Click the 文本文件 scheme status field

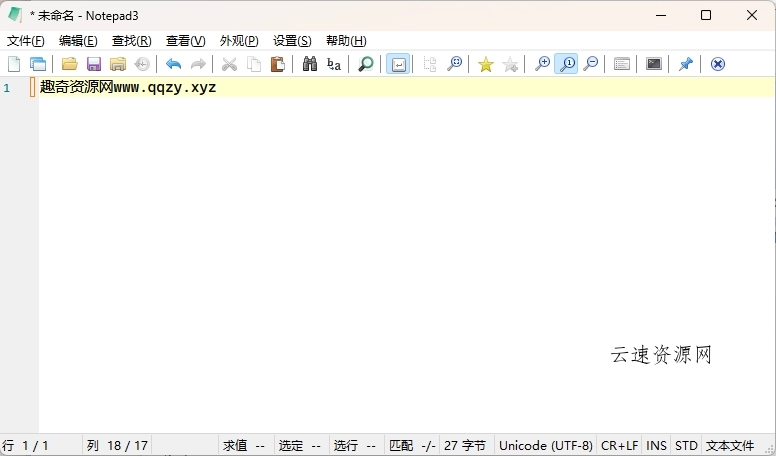click(x=730, y=446)
